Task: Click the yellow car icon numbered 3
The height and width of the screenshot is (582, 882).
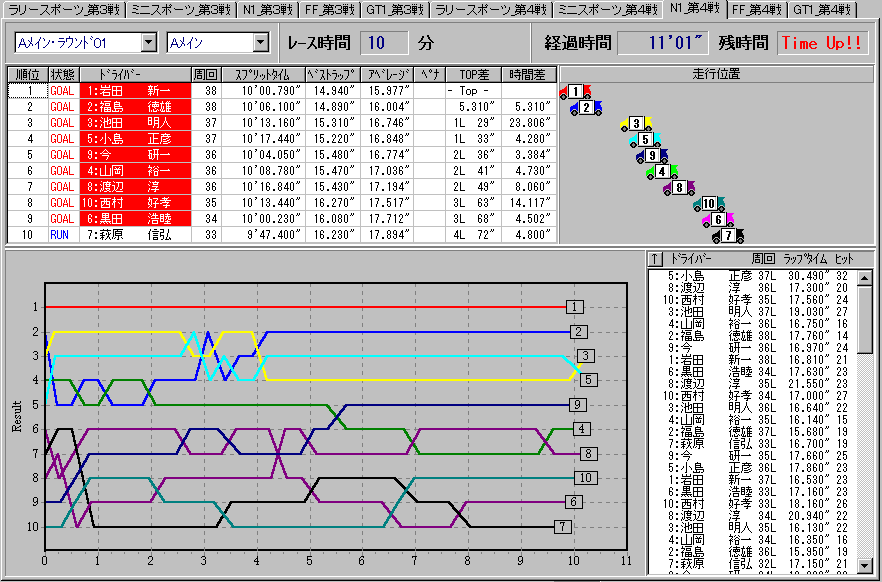Action: click(x=634, y=124)
